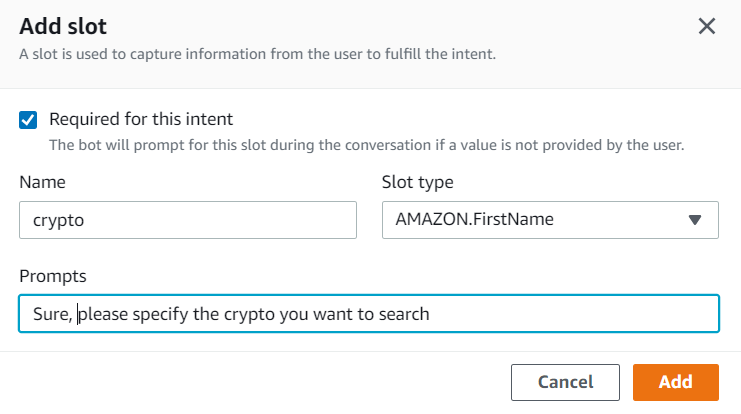
Task: Click the Slot type dropdown arrow
Action: tap(695, 221)
